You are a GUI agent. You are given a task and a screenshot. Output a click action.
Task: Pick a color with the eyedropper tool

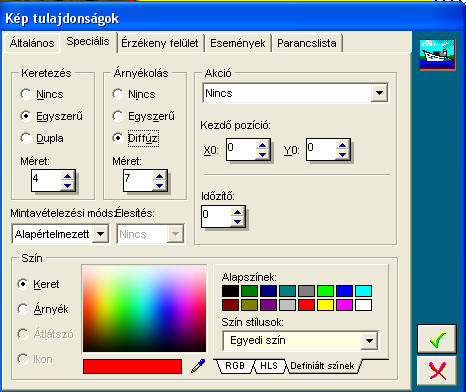click(x=198, y=366)
